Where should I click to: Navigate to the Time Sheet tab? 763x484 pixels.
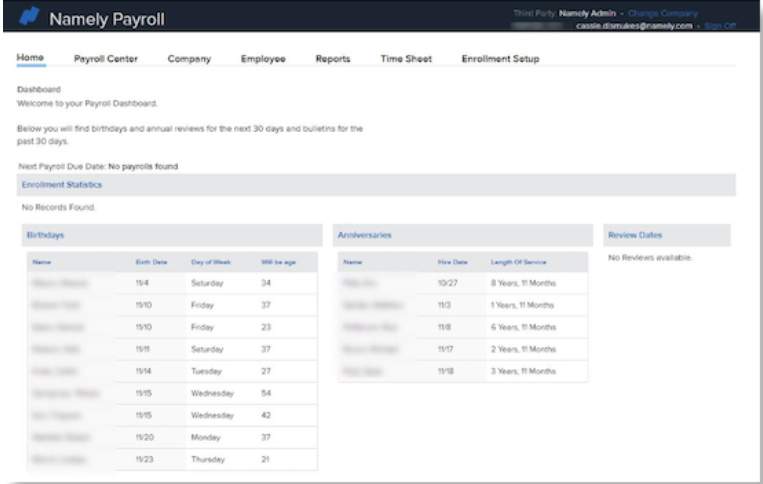[x=405, y=59]
